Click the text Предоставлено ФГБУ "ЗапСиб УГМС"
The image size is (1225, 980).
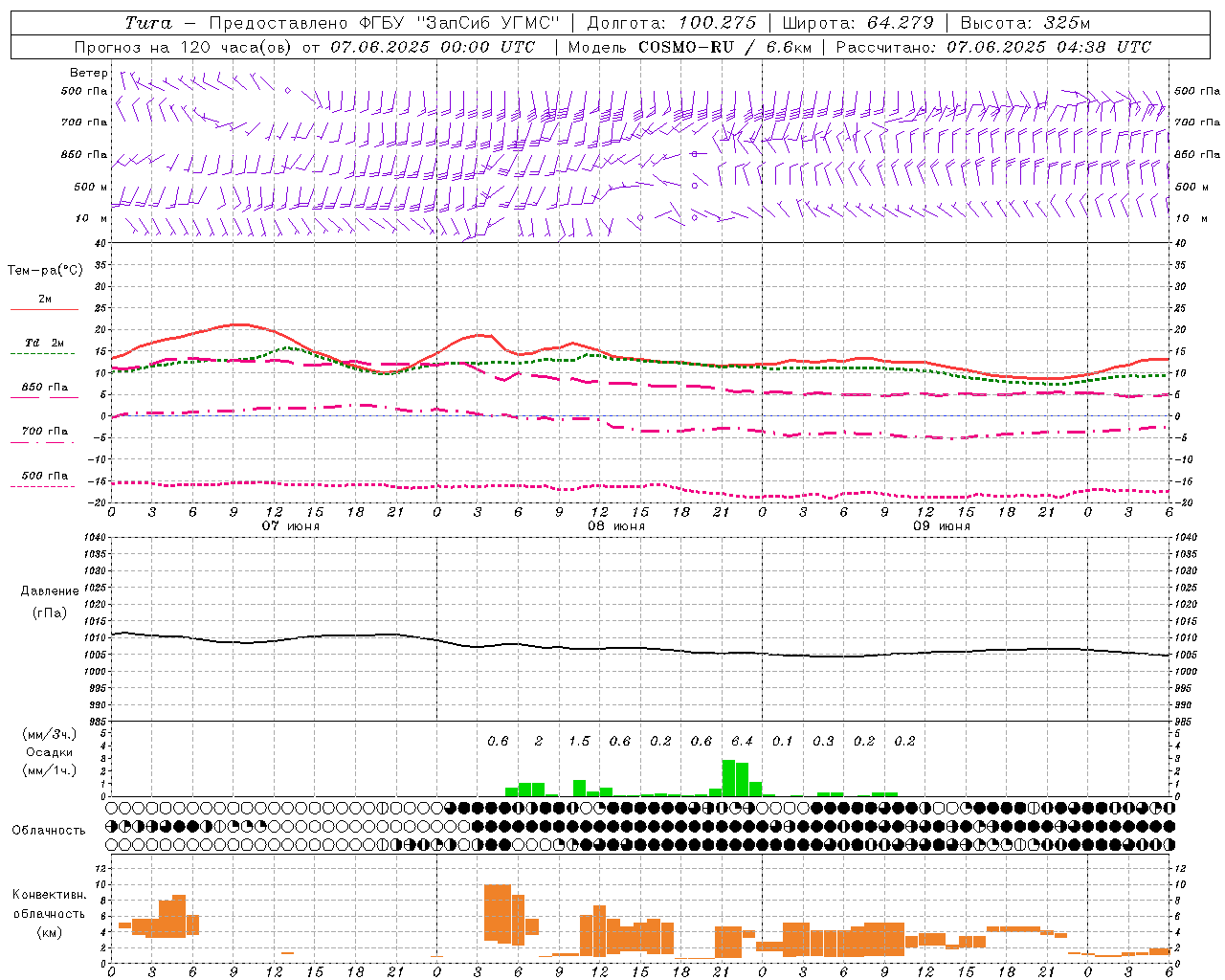point(384,23)
